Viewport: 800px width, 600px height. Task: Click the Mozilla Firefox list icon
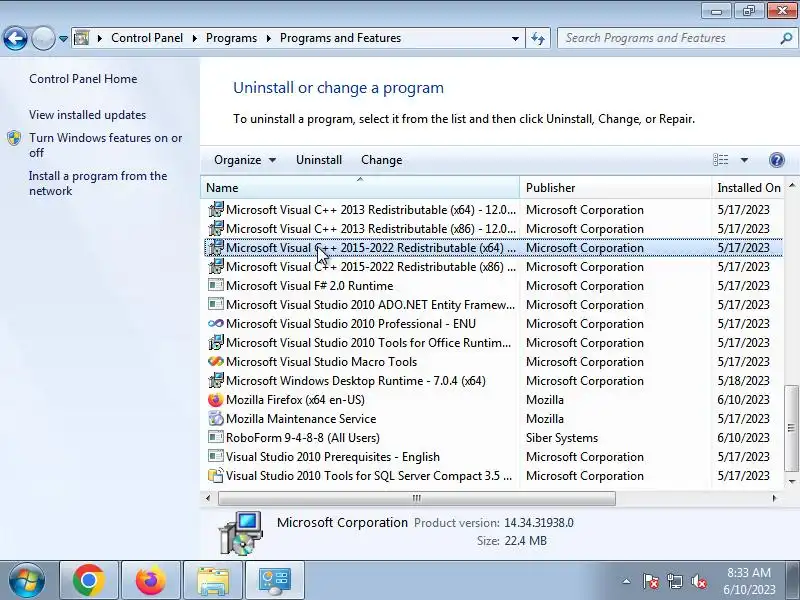[216, 399]
